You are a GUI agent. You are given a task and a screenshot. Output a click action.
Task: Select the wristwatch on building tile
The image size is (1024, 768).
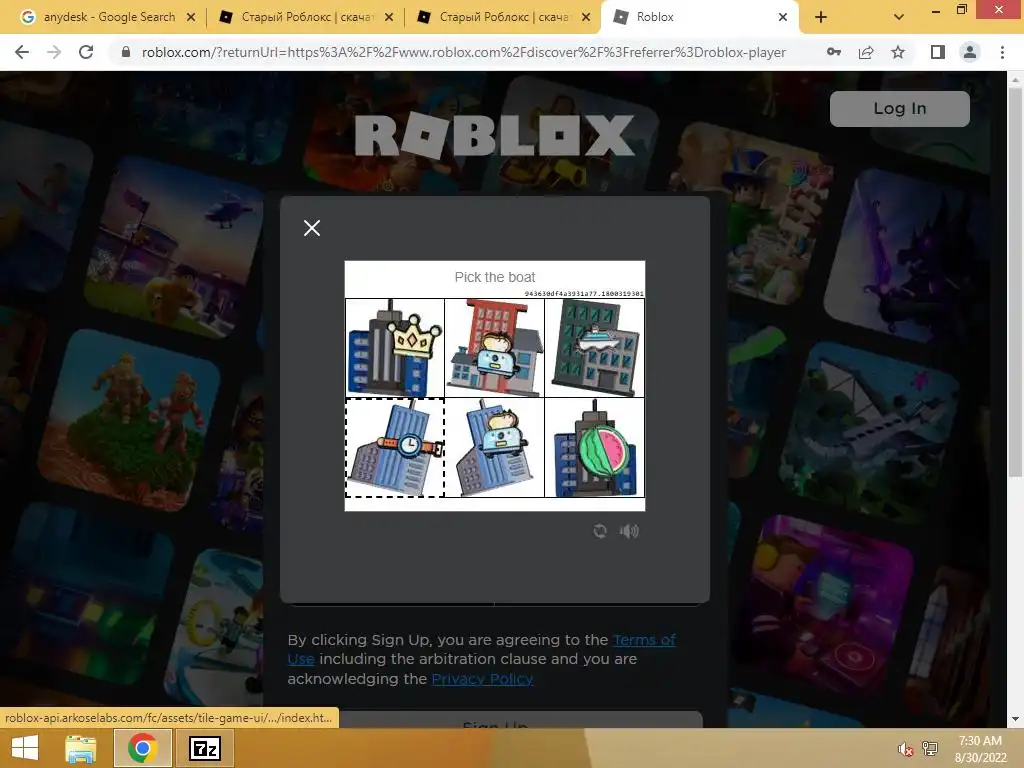(x=395, y=448)
